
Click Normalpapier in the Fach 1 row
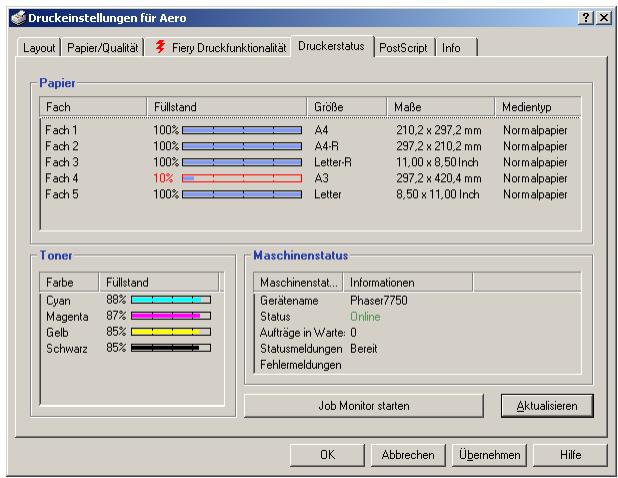535,130
